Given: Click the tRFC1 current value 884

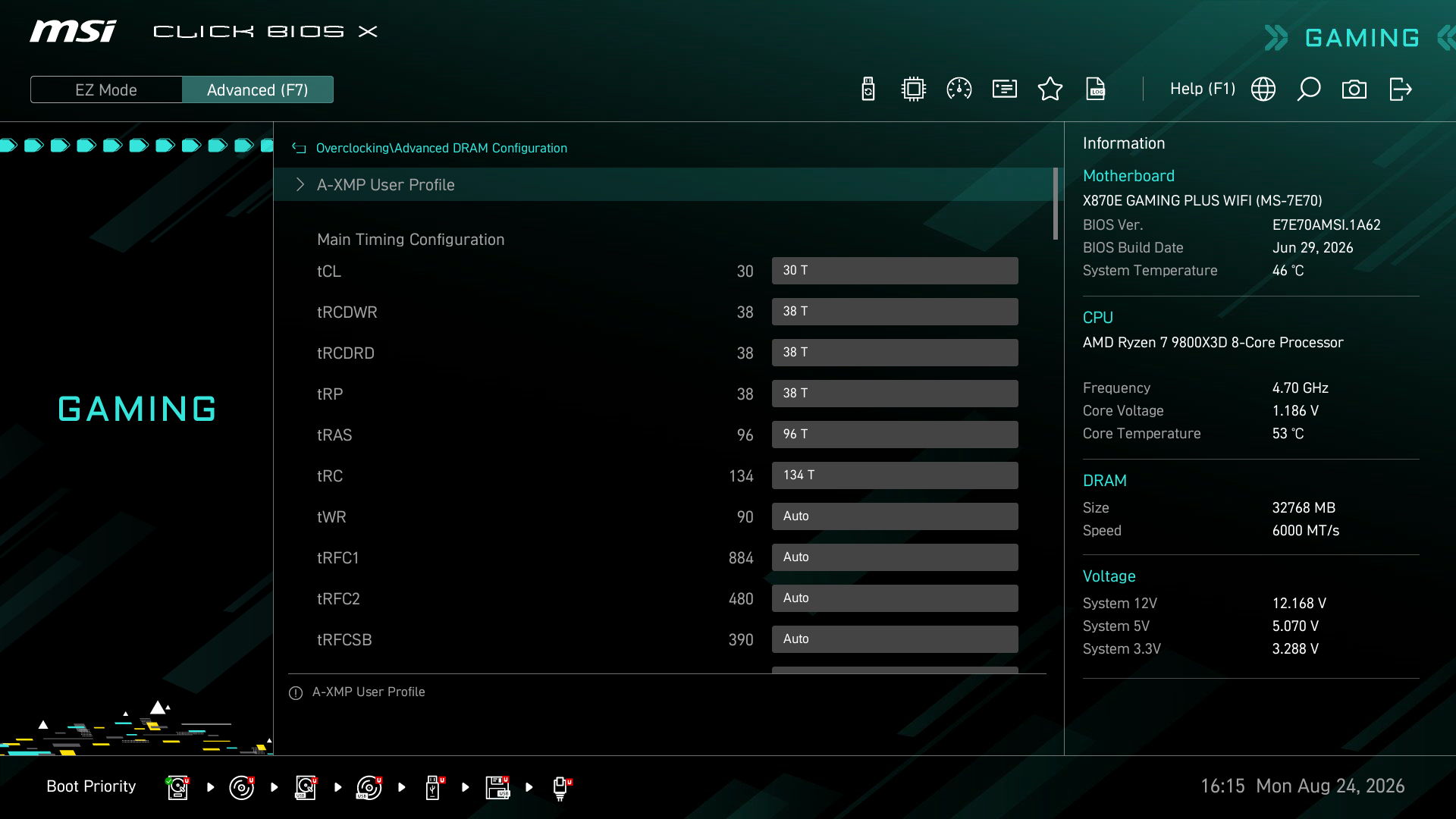Looking at the screenshot, I should (x=741, y=558).
